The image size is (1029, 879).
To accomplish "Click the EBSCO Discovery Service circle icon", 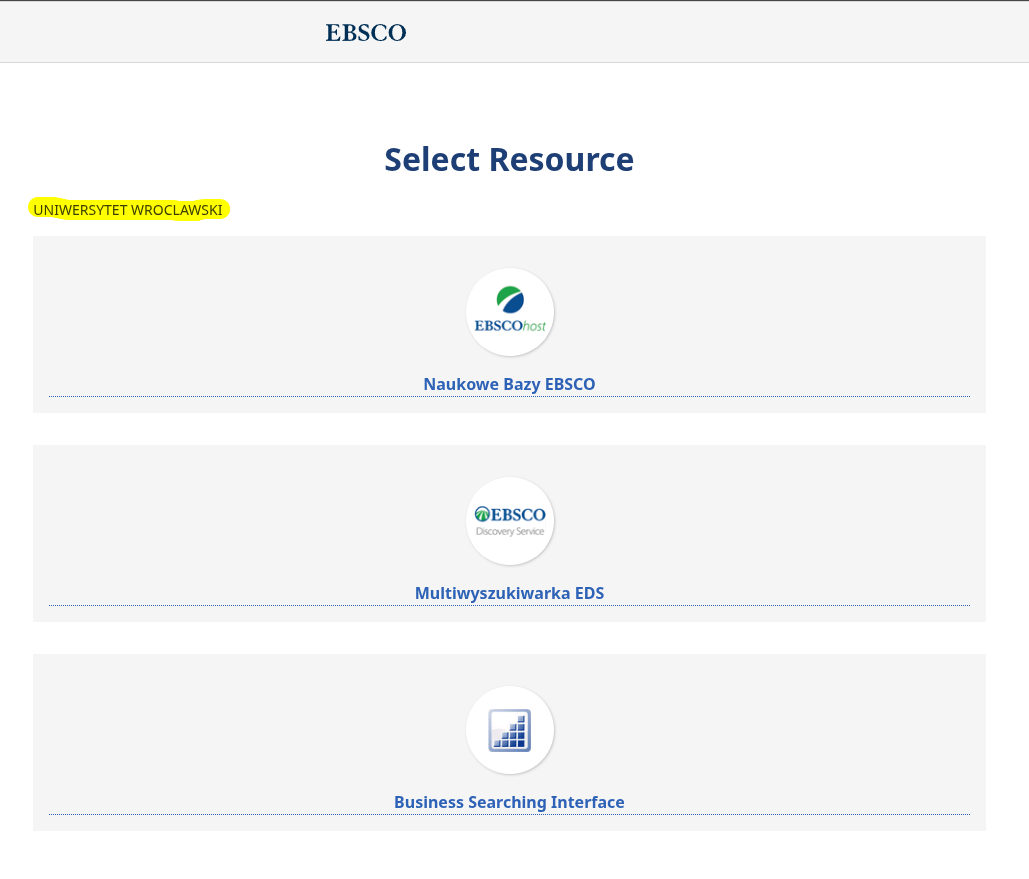I will point(510,520).
